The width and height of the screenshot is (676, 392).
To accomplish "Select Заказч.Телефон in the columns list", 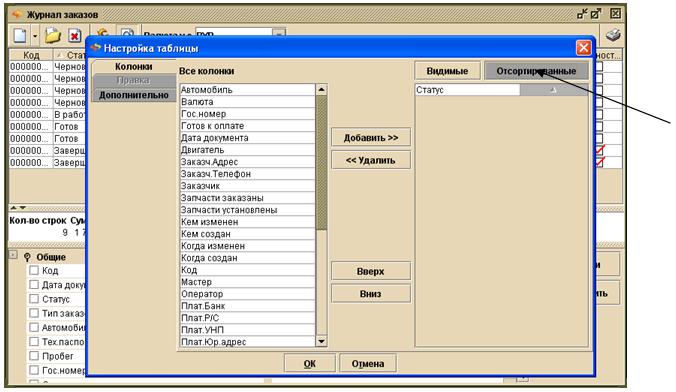I will pos(247,174).
